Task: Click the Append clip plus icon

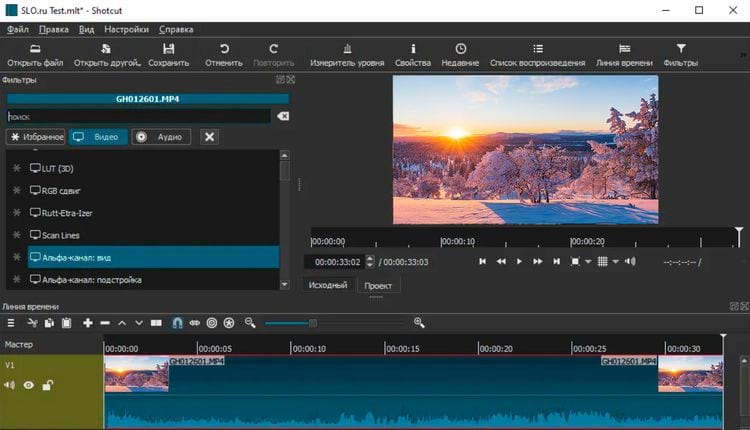Action: [88, 323]
